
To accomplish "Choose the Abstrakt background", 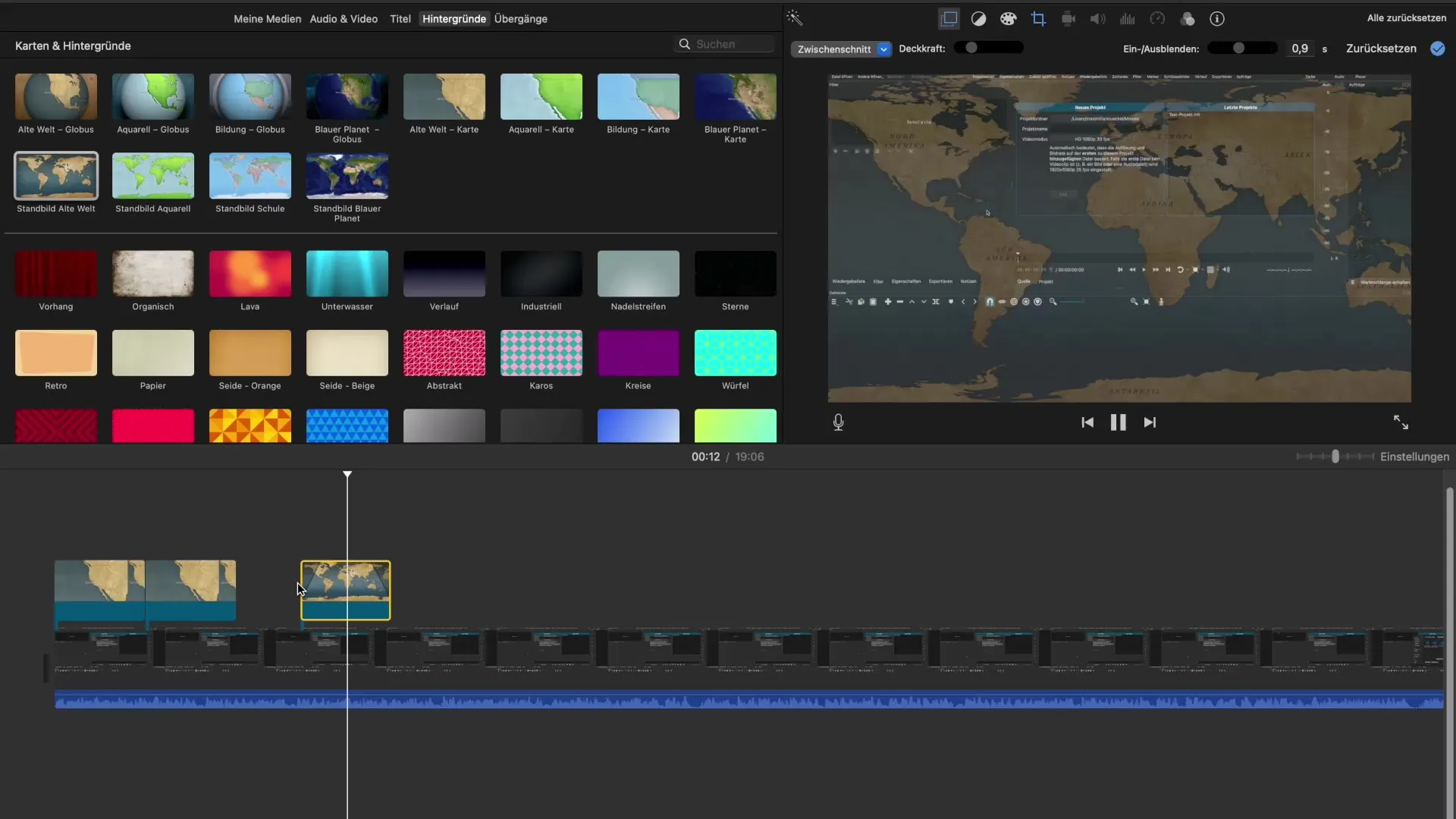I will tap(444, 353).
